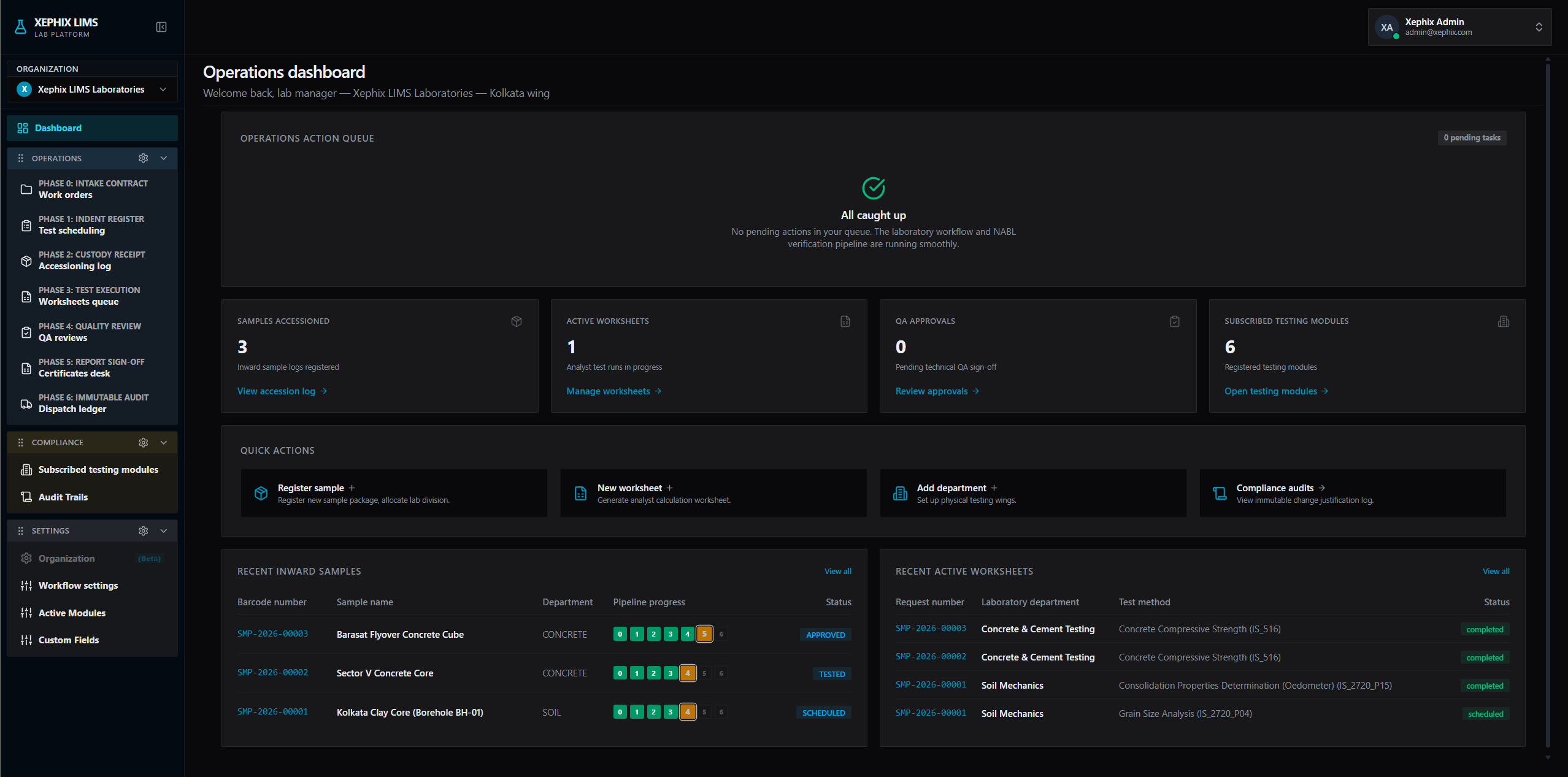Open Organization (Beta) settings
This screenshot has width=1568, height=777.
click(92, 558)
